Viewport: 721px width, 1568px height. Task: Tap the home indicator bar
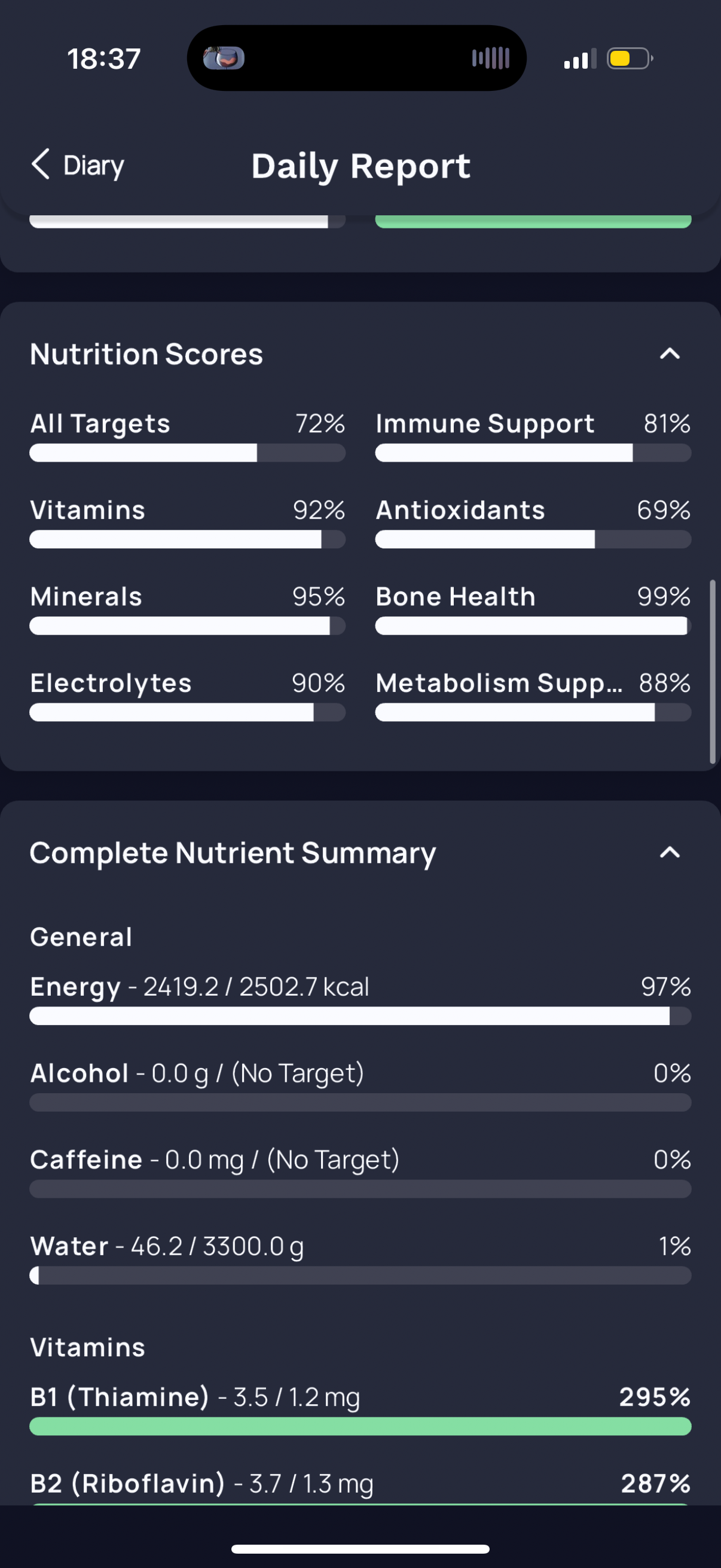360,1549
